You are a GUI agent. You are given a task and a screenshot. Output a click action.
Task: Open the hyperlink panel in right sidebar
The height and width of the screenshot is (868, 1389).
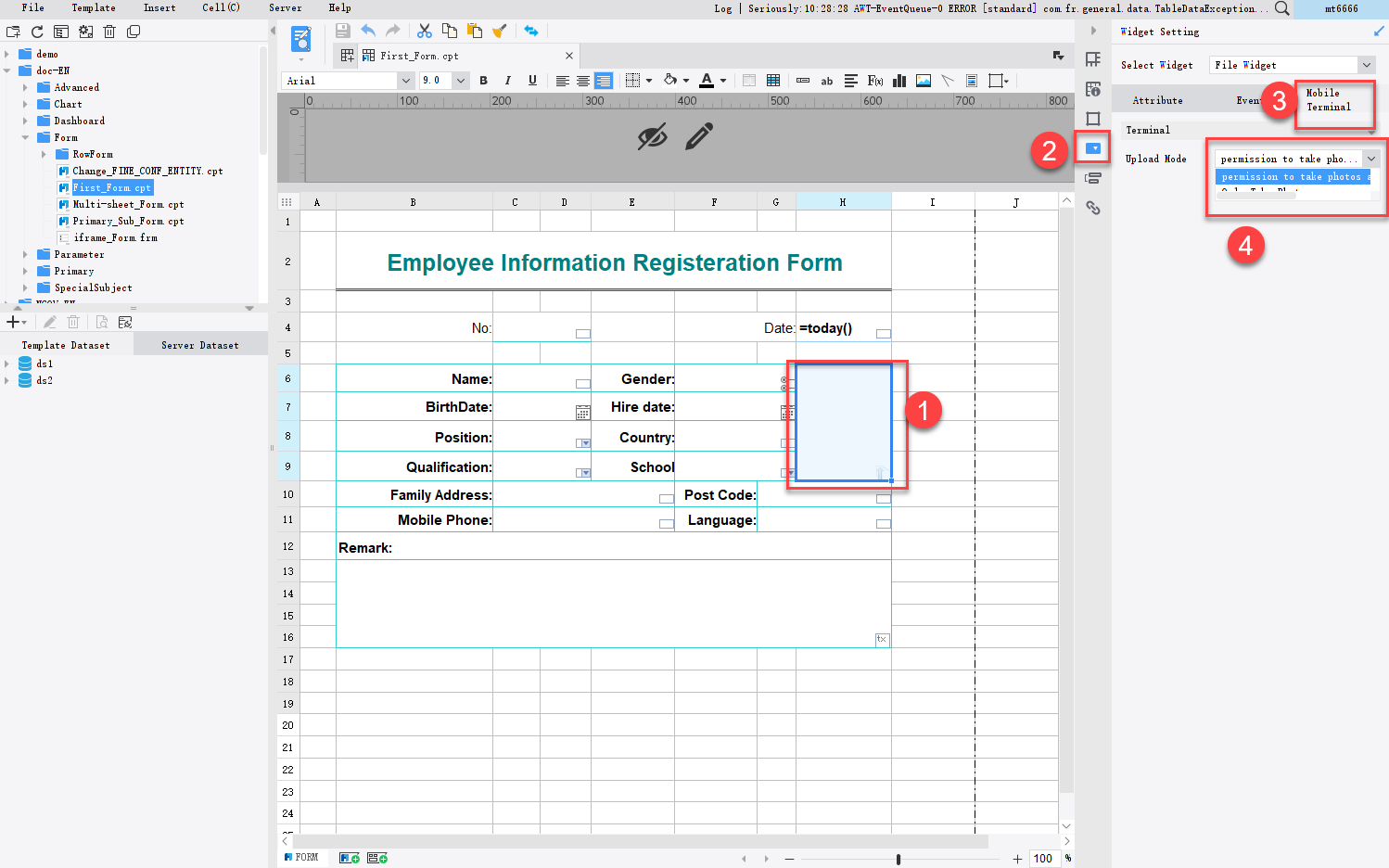click(1093, 208)
